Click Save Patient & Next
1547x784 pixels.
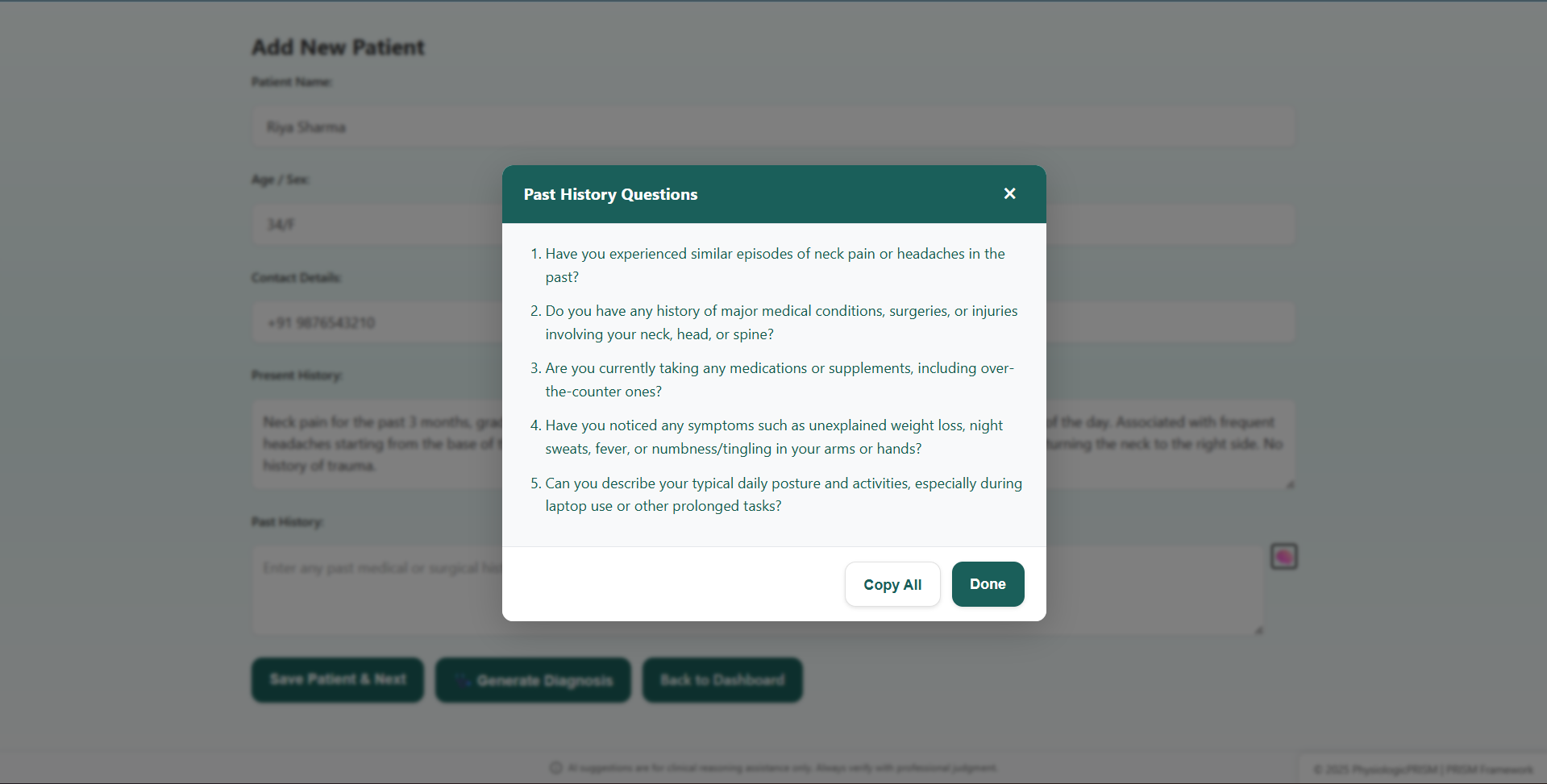(337, 679)
